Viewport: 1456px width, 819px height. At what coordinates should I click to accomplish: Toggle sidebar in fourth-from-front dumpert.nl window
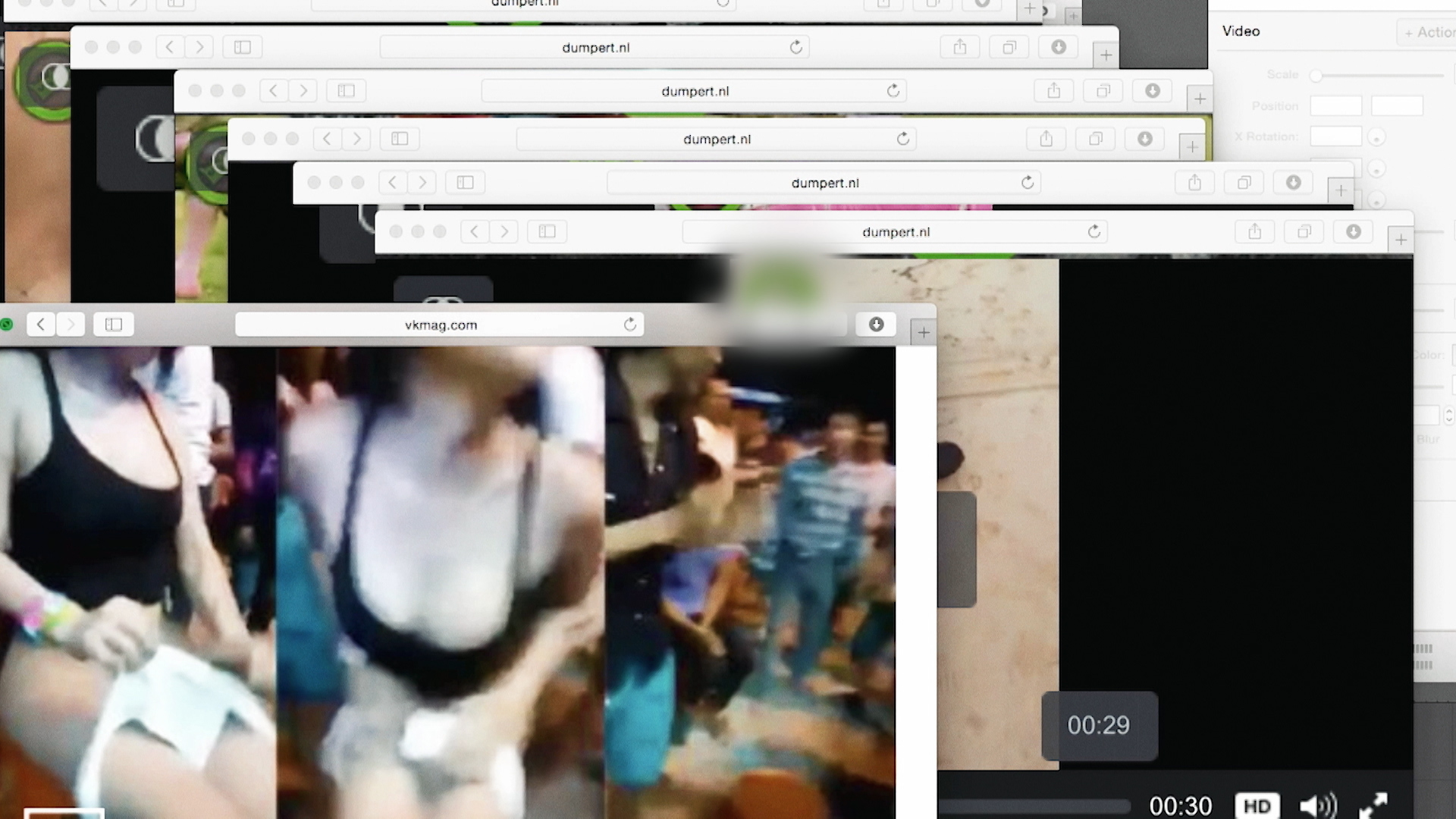(346, 90)
